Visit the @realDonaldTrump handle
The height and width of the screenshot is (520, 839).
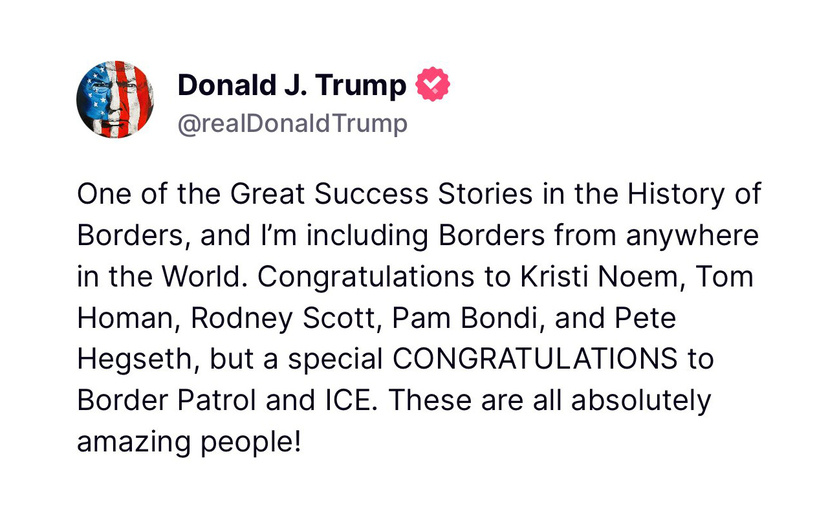(292, 124)
